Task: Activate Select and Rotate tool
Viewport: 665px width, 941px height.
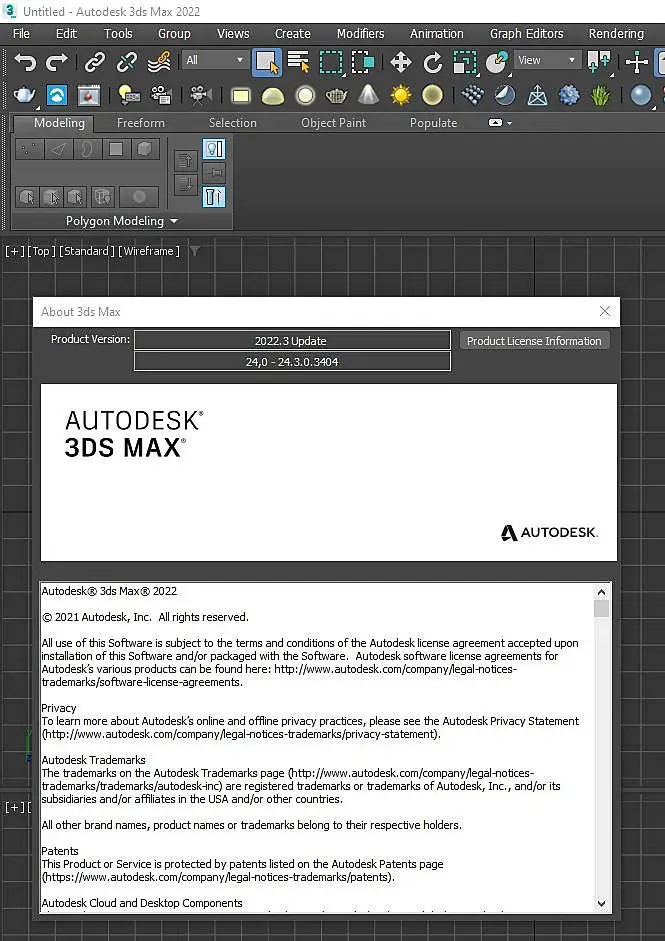Action: pyautogui.click(x=433, y=62)
